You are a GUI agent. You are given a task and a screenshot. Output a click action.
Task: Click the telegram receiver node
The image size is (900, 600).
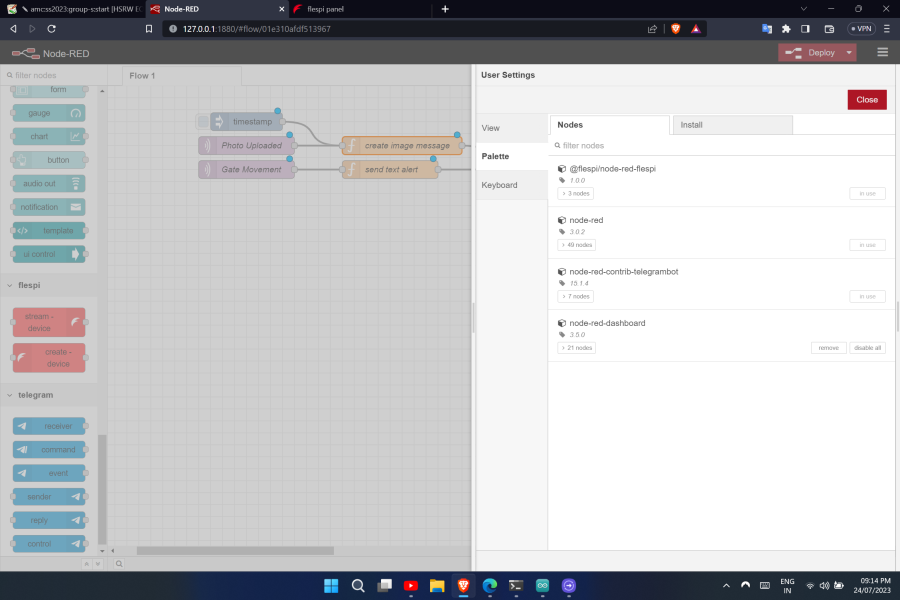coord(48,425)
